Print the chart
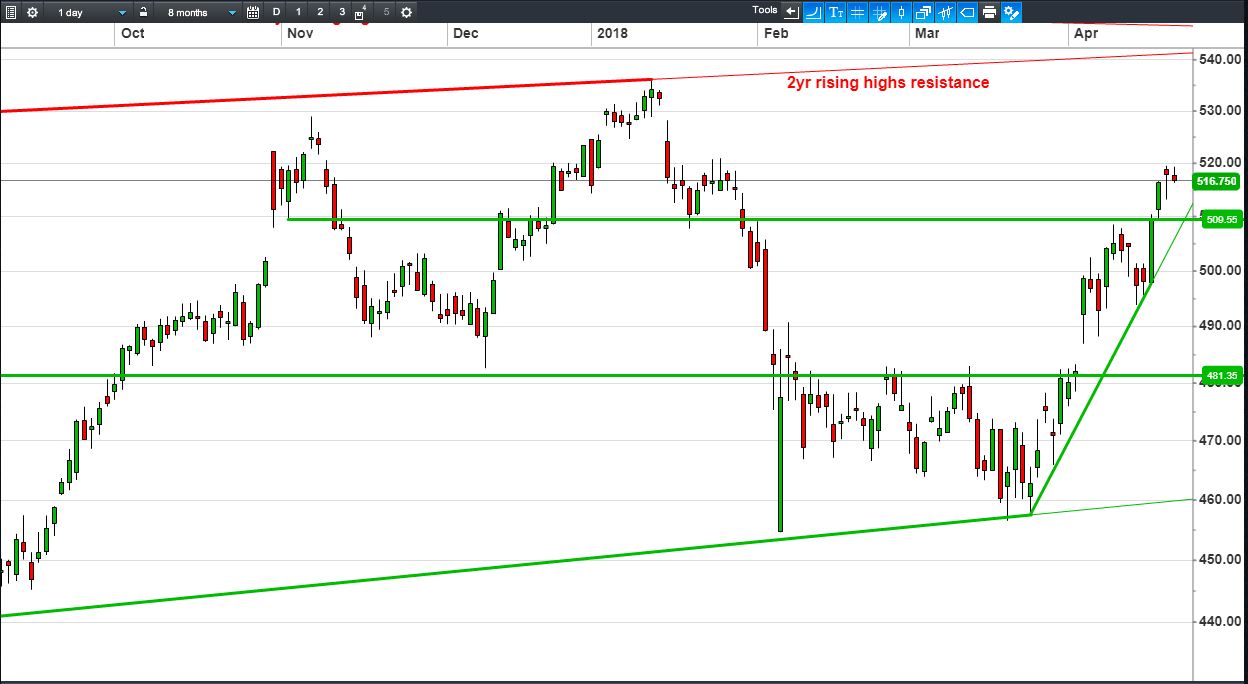 (989, 12)
